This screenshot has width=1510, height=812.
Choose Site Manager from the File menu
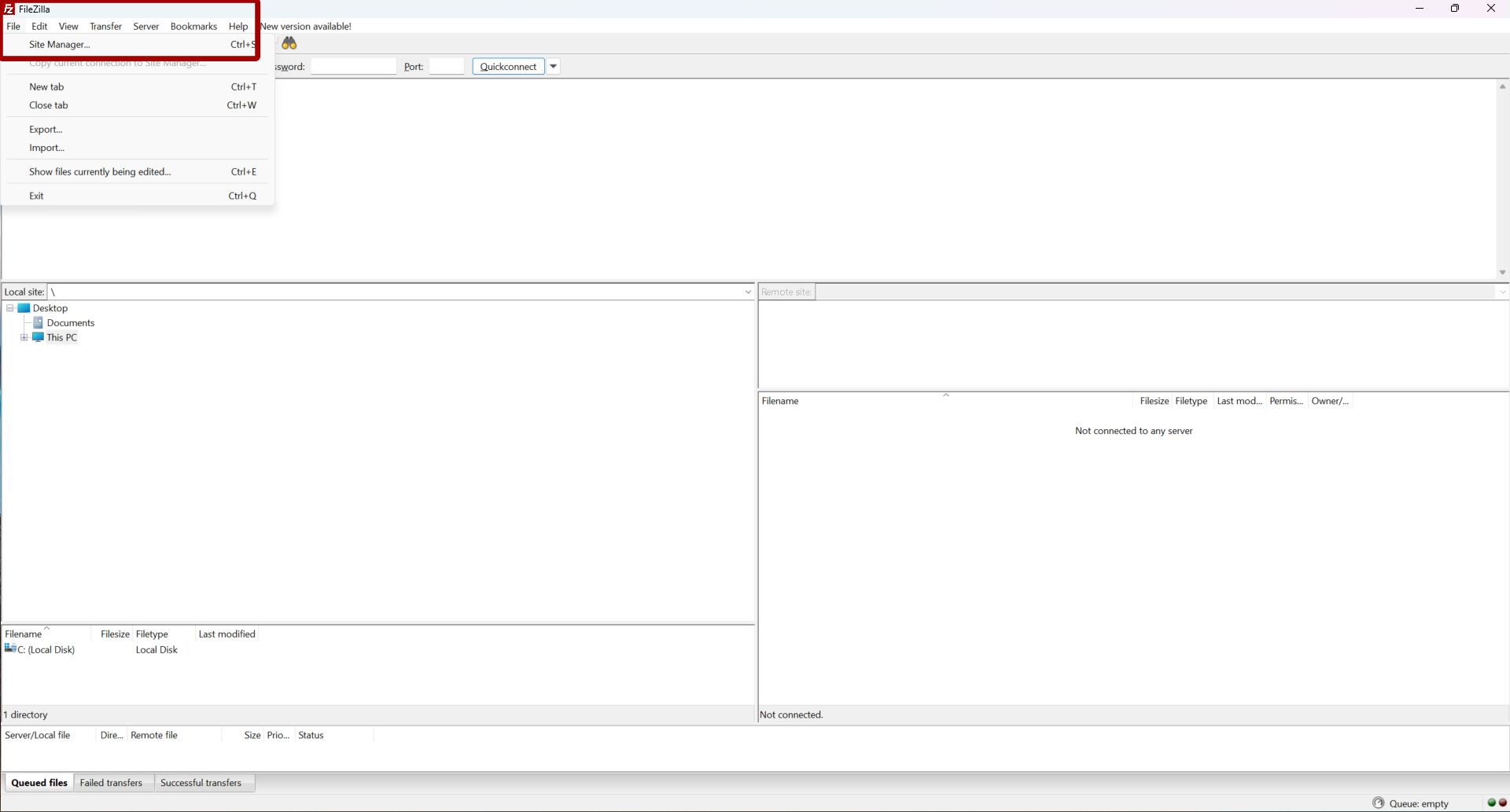click(60, 45)
